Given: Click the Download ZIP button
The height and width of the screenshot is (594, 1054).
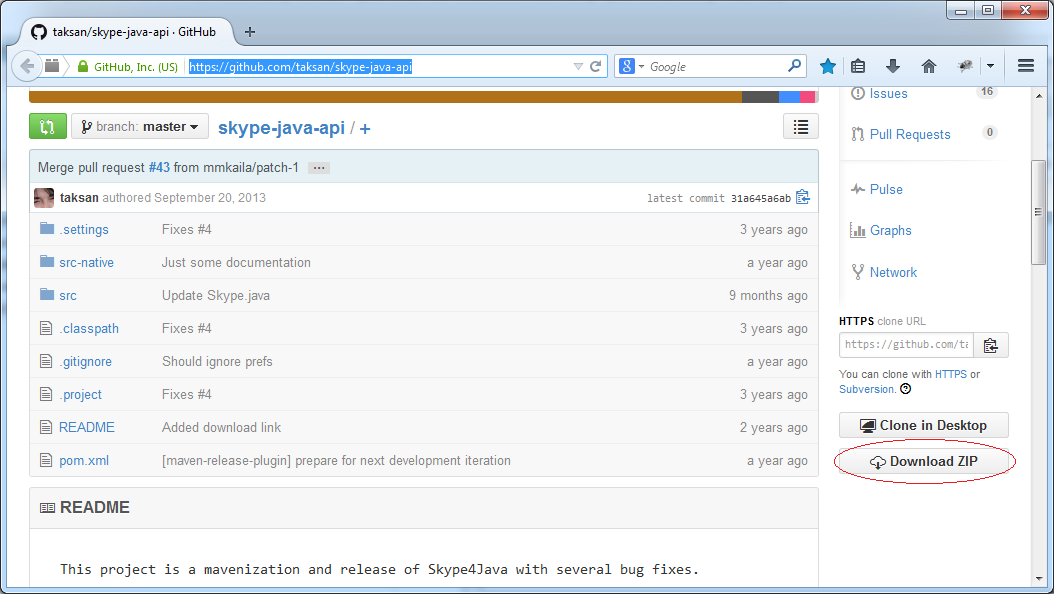Looking at the screenshot, I should [x=924, y=462].
